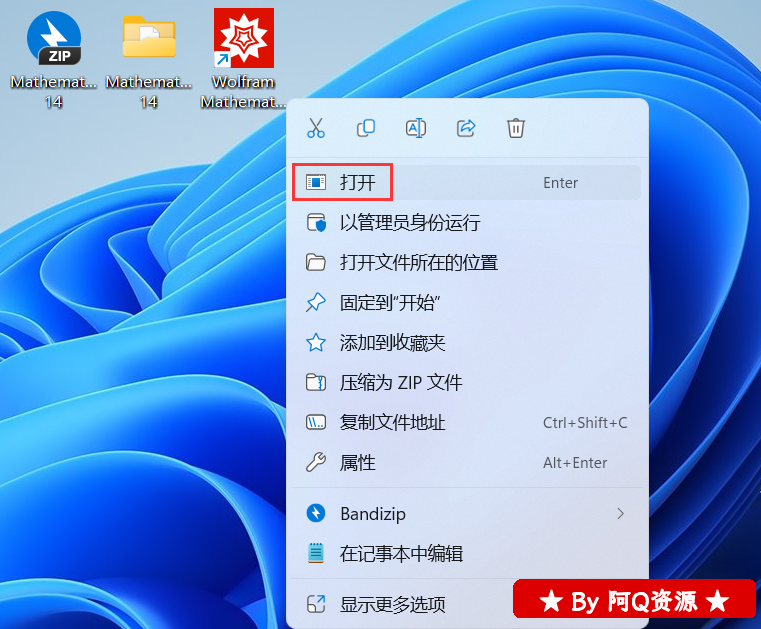
Task: Choose 打开文件所在的位置 menu entry
Action: click(x=466, y=263)
